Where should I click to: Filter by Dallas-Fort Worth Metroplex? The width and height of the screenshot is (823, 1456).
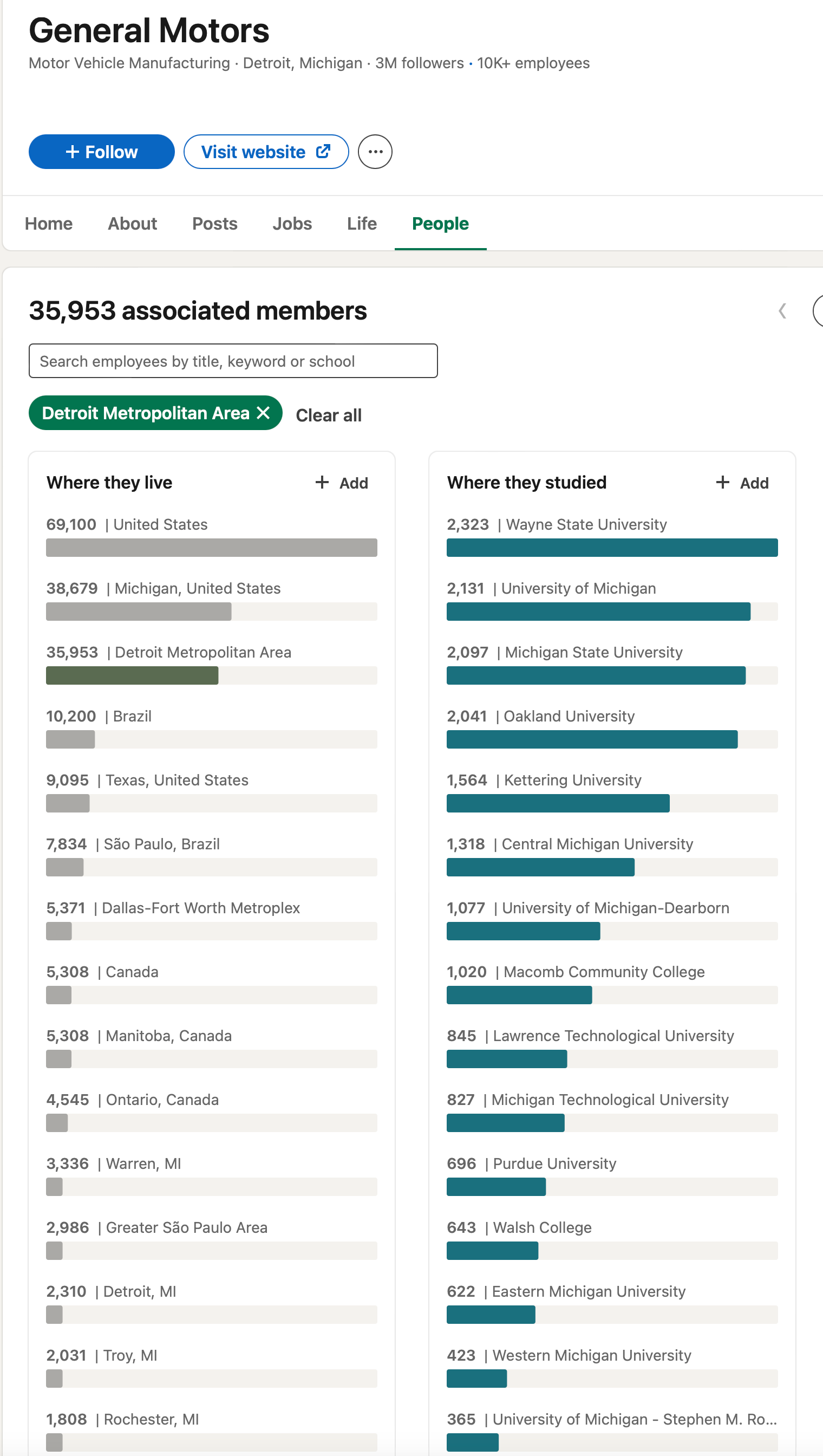[211, 919]
